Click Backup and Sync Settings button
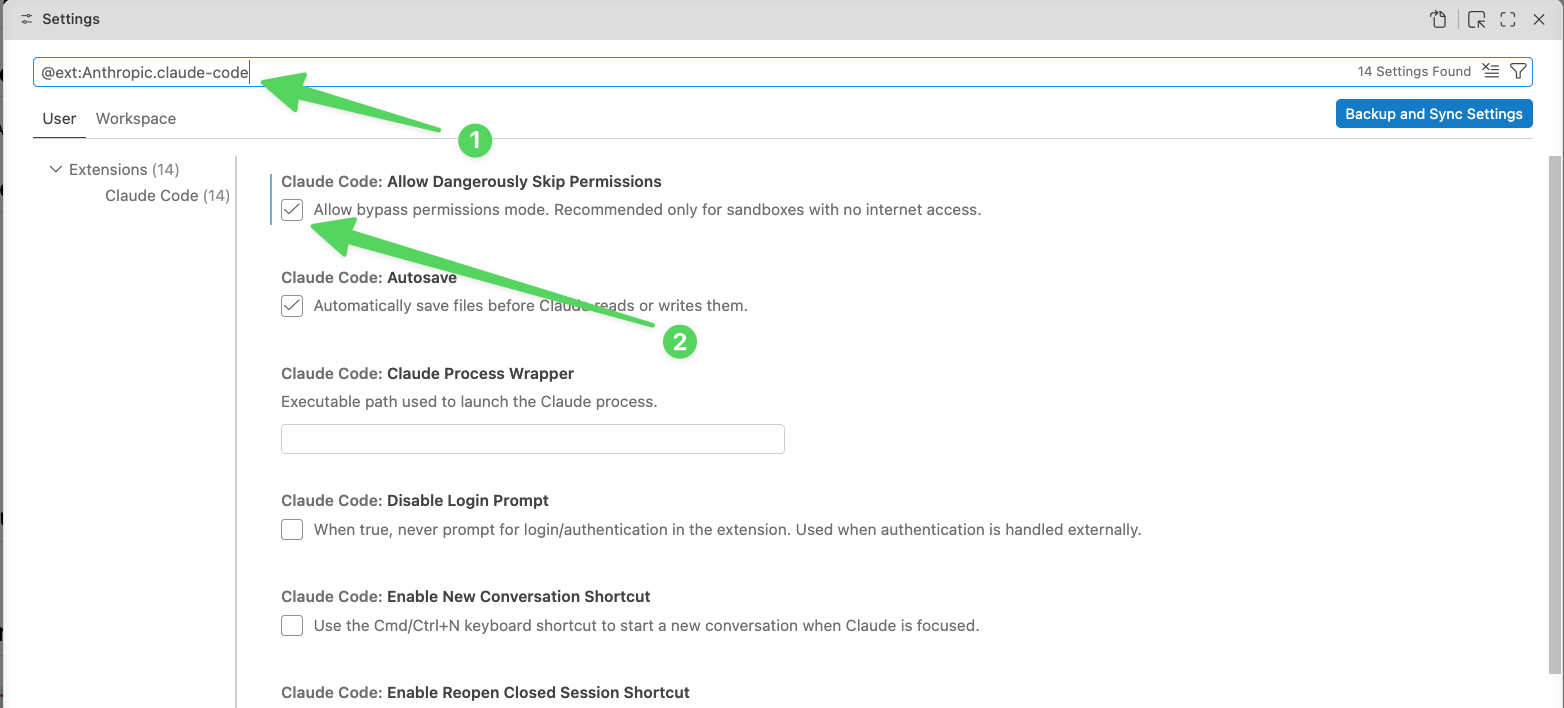This screenshot has width=1564, height=708. click(x=1434, y=114)
